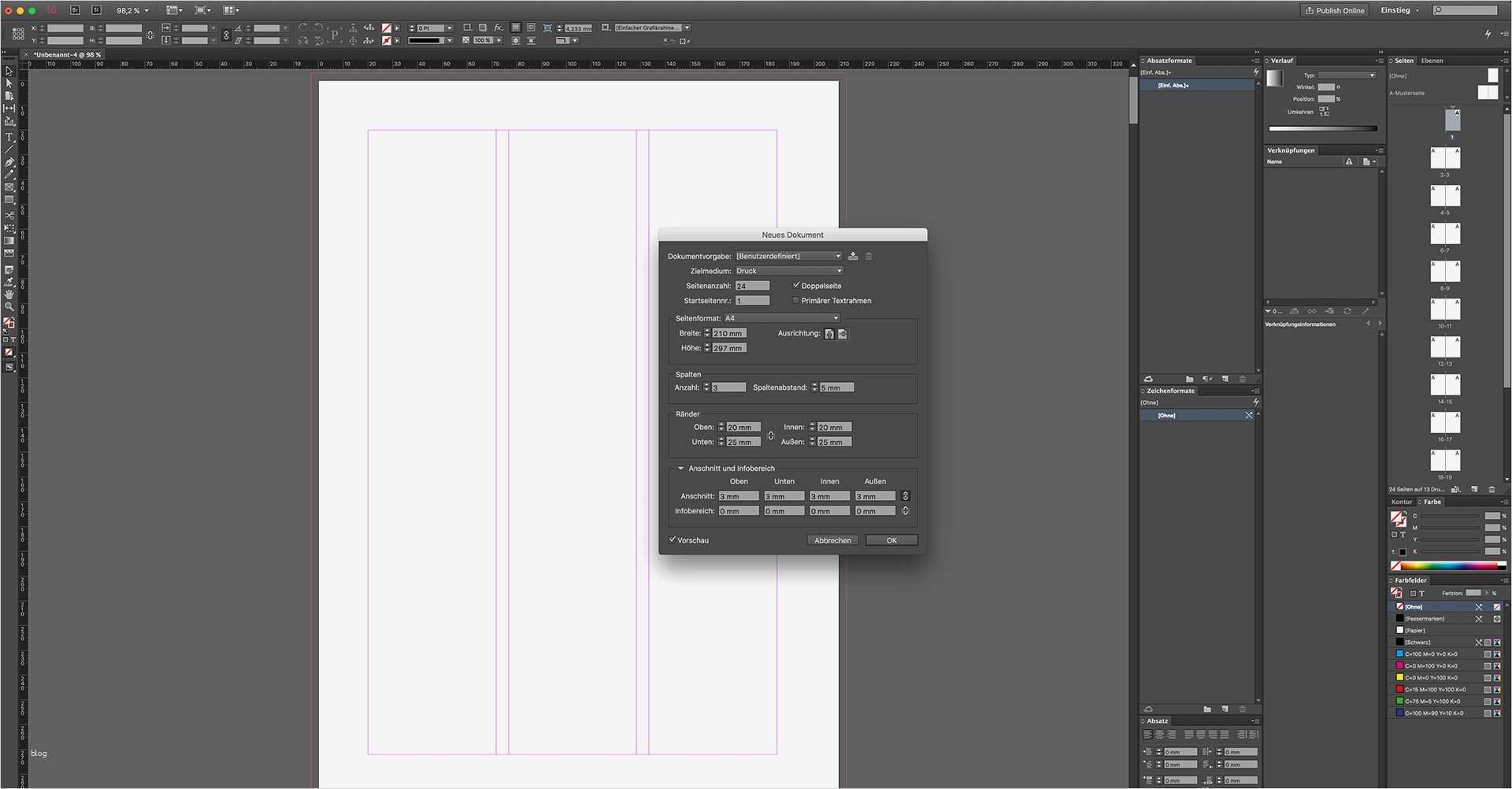
Task: Select the Direct Selection tool (white arrow)
Action: 9,83
